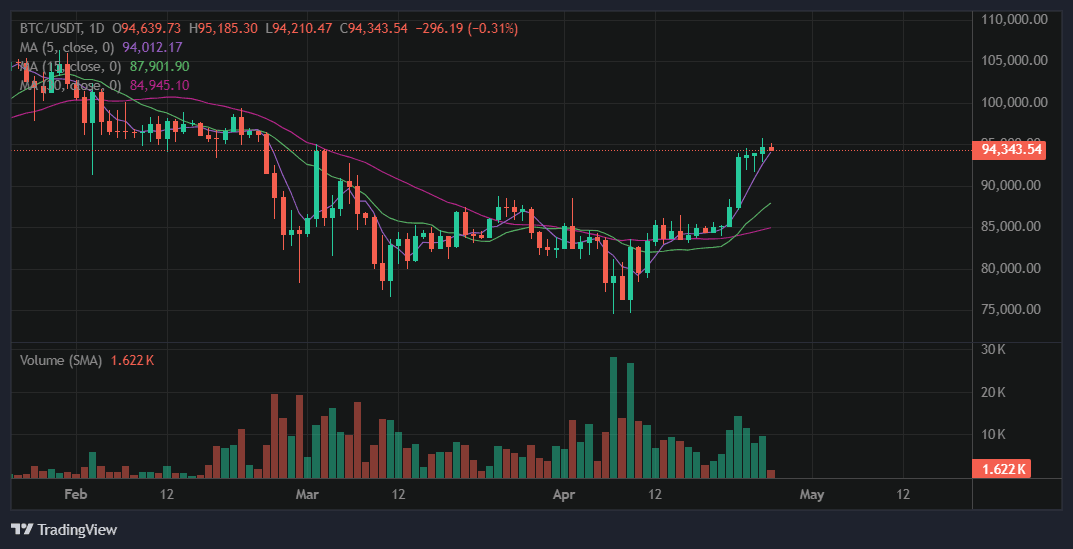1073x549 pixels.
Task: Select the Mar marker on the time axis
Action: (x=307, y=494)
